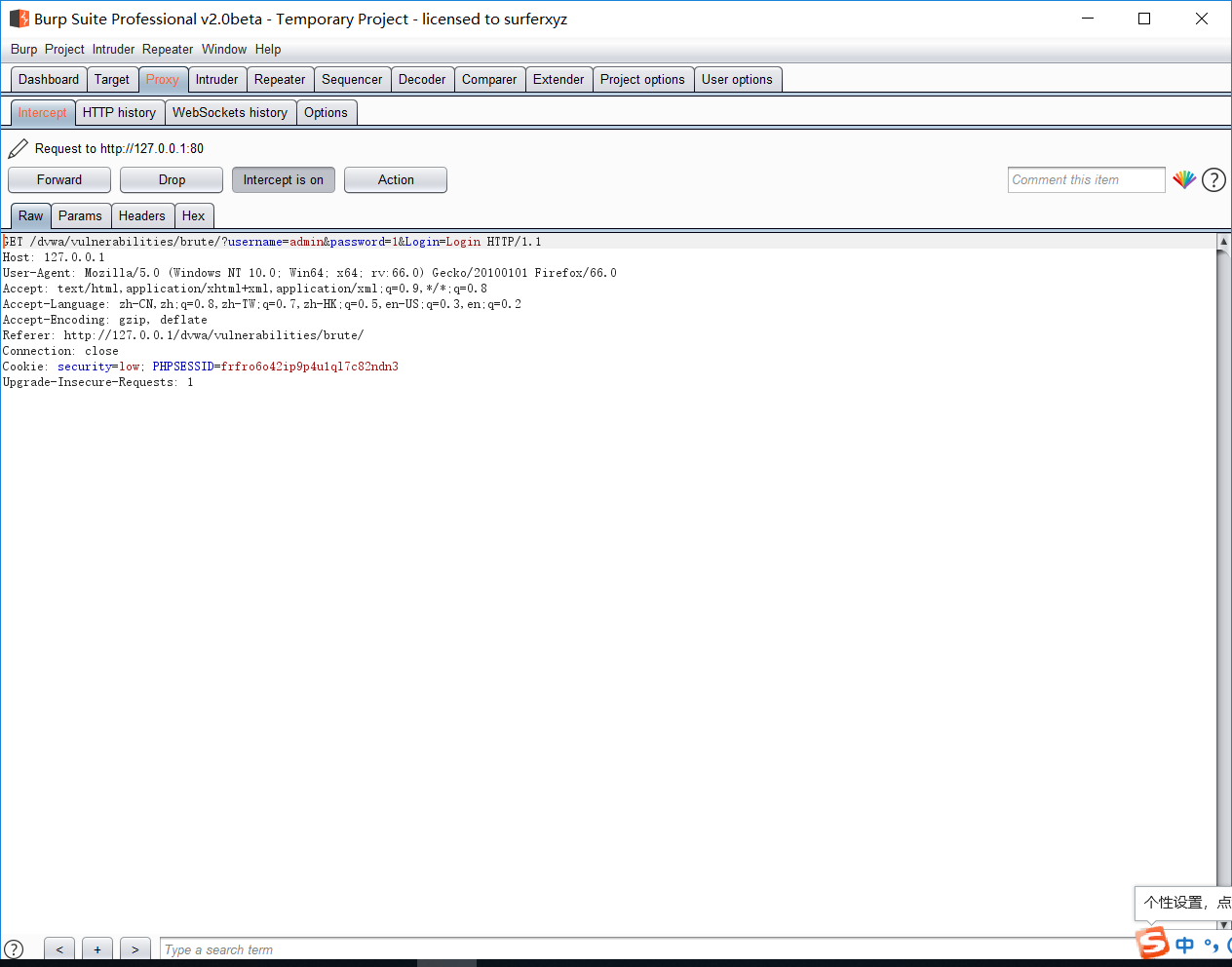This screenshot has height=967, width=1232.
Task: Switch to the Repeater tool tab
Action: 280,79
